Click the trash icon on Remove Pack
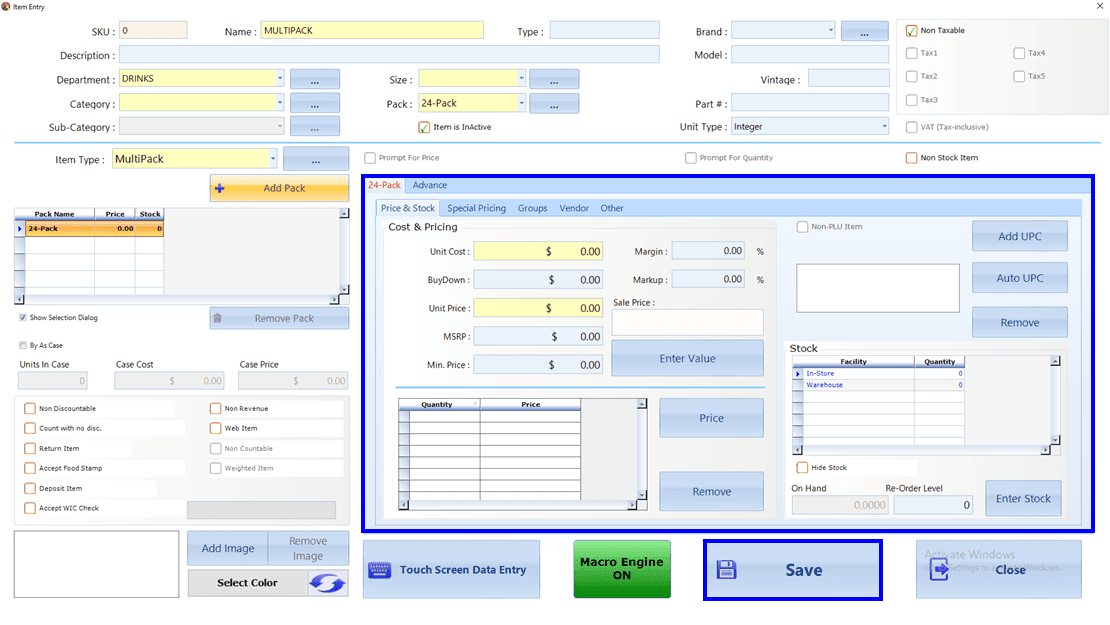This screenshot has width=1110, height=625. coord(217,319)
